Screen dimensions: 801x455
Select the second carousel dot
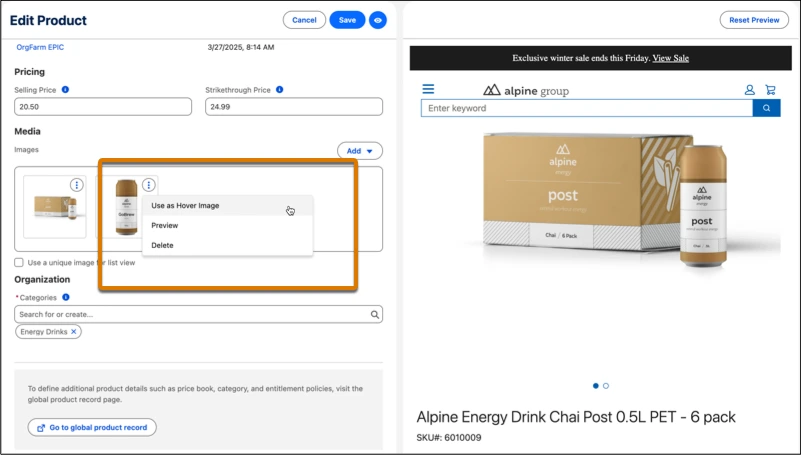tap(606, 386)
